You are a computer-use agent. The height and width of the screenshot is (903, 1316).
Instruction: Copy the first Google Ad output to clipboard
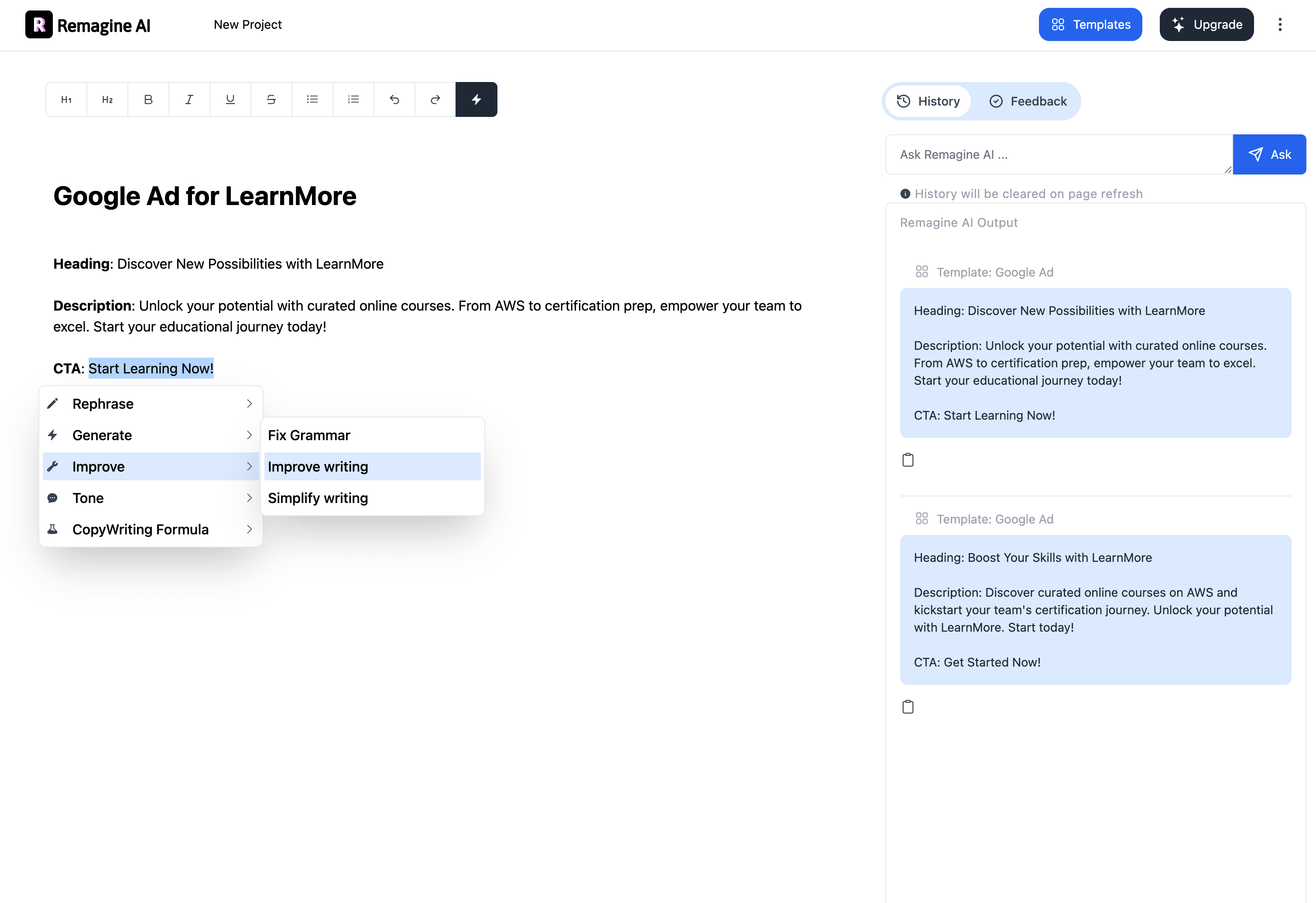point(908,460)
